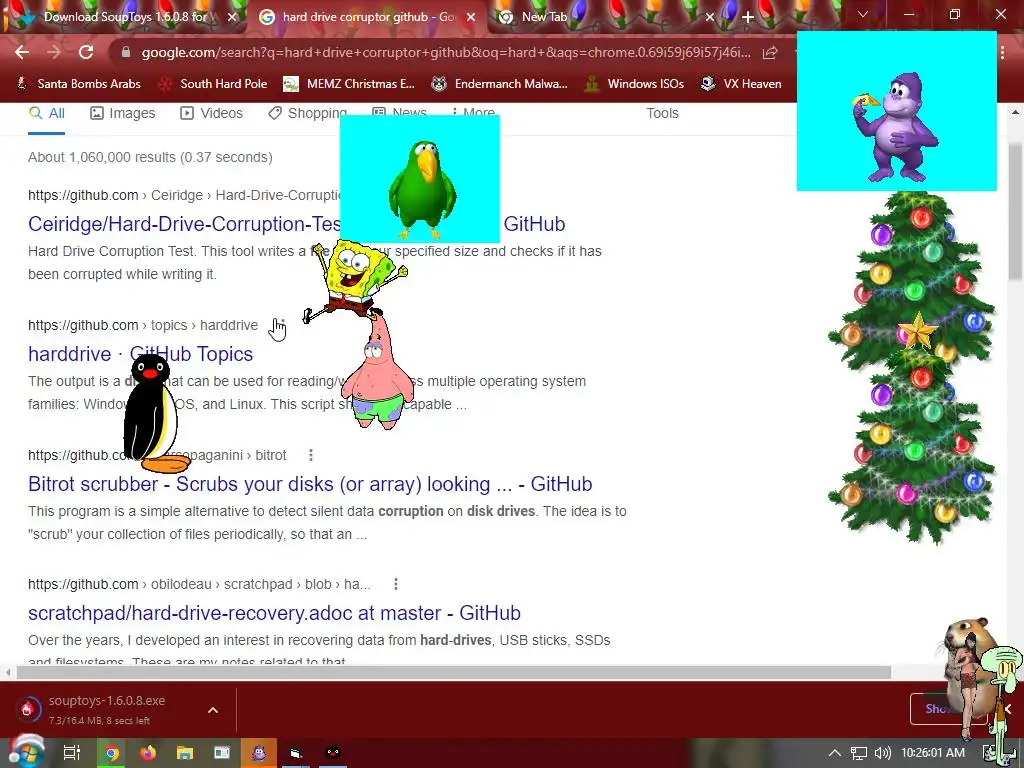Open the Windows Start button

point(25,752)
